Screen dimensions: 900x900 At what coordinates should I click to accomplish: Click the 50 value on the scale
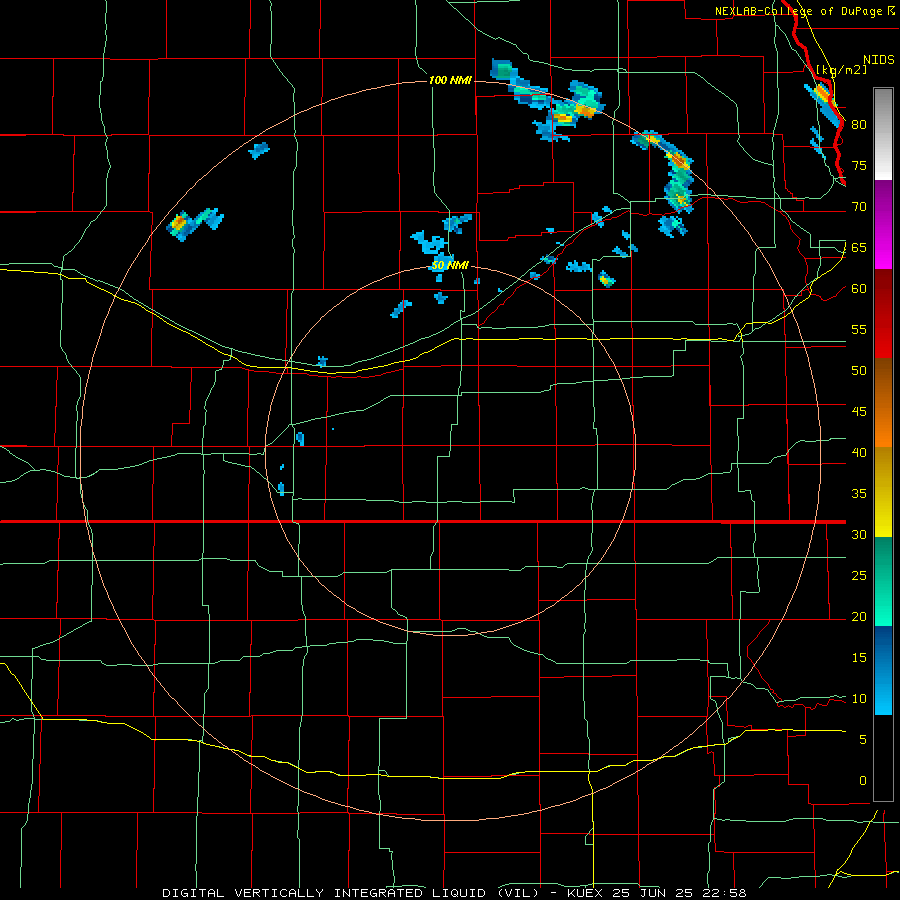[x=859, y=370]
